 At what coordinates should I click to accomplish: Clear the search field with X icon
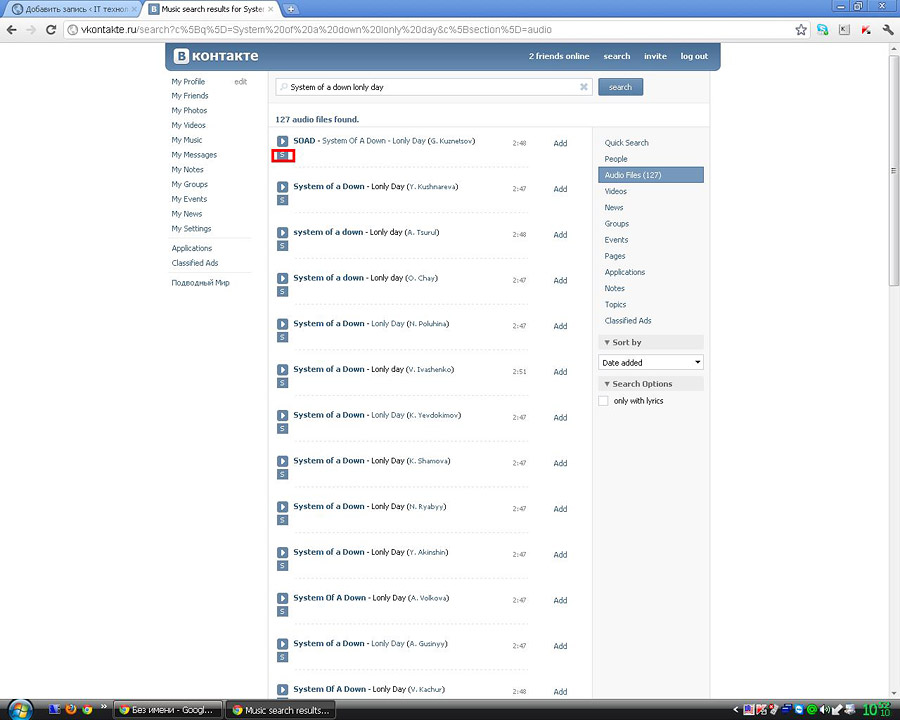[584, 87]
